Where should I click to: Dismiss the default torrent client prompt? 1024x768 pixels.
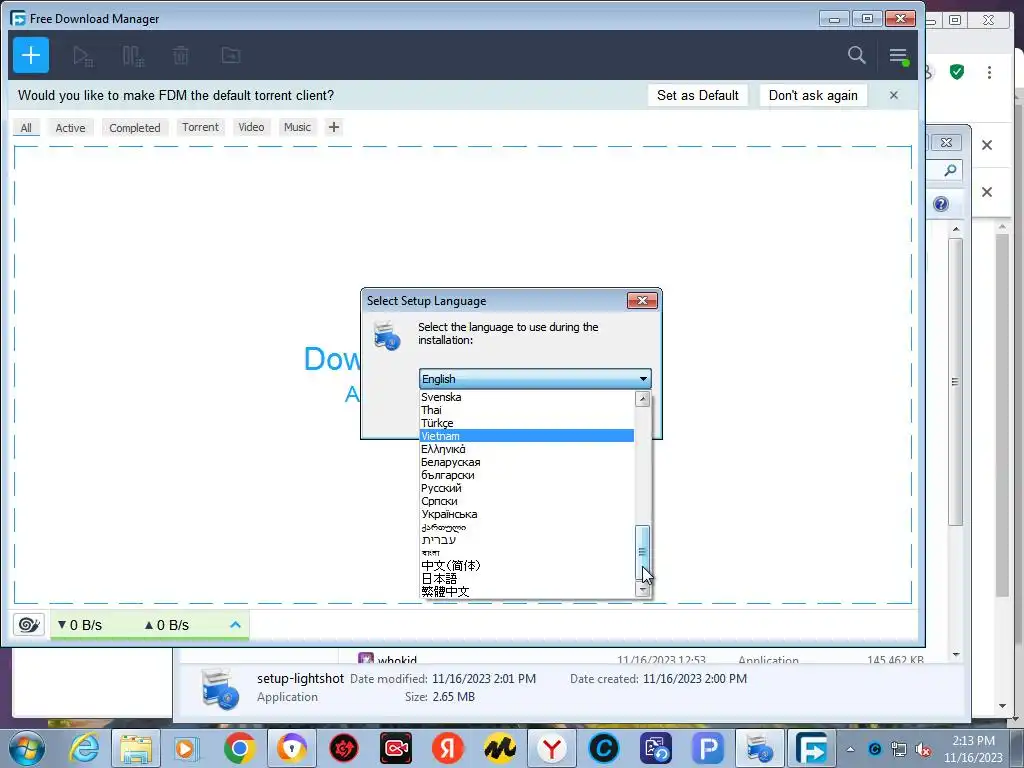pyautogui.click(x=893, y=95)
